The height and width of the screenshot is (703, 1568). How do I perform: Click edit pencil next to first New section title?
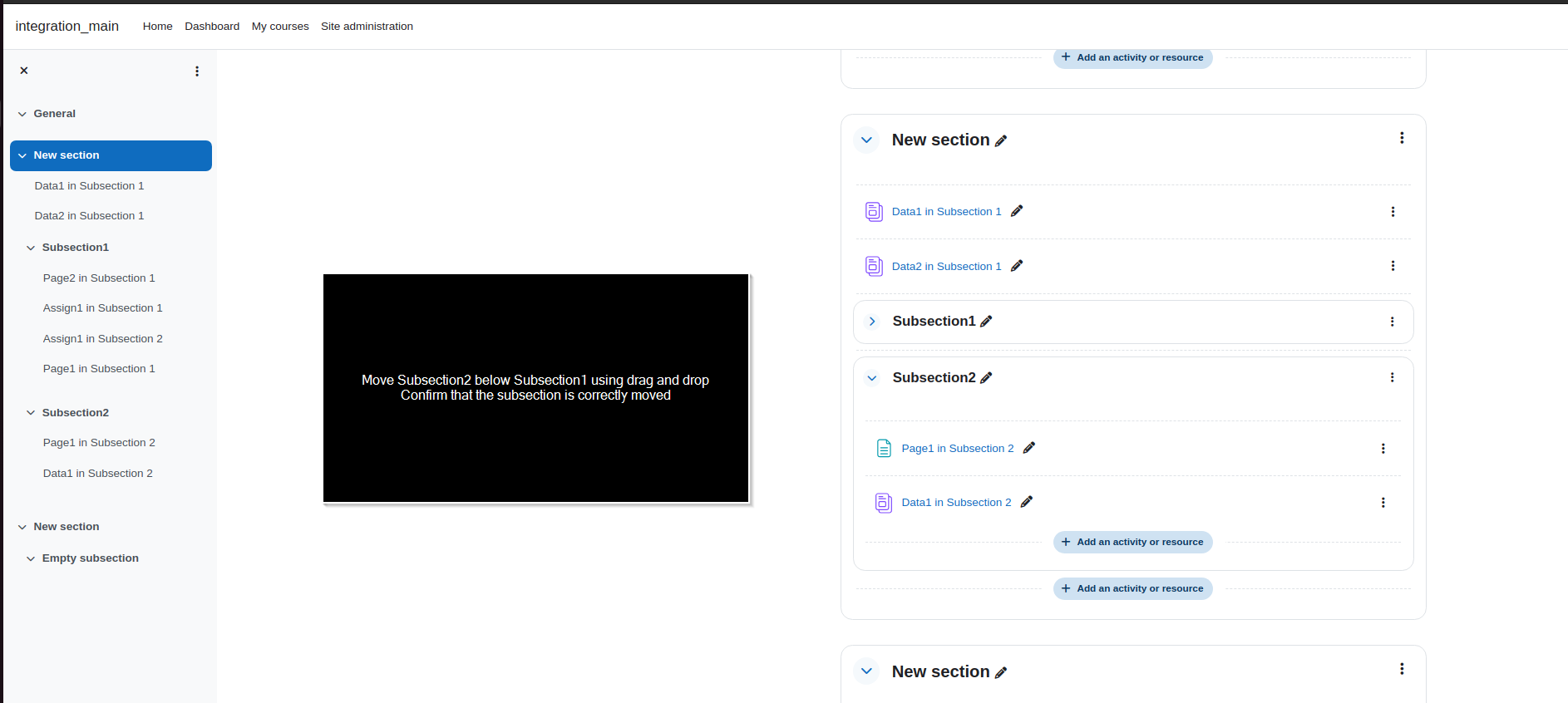1001,140
